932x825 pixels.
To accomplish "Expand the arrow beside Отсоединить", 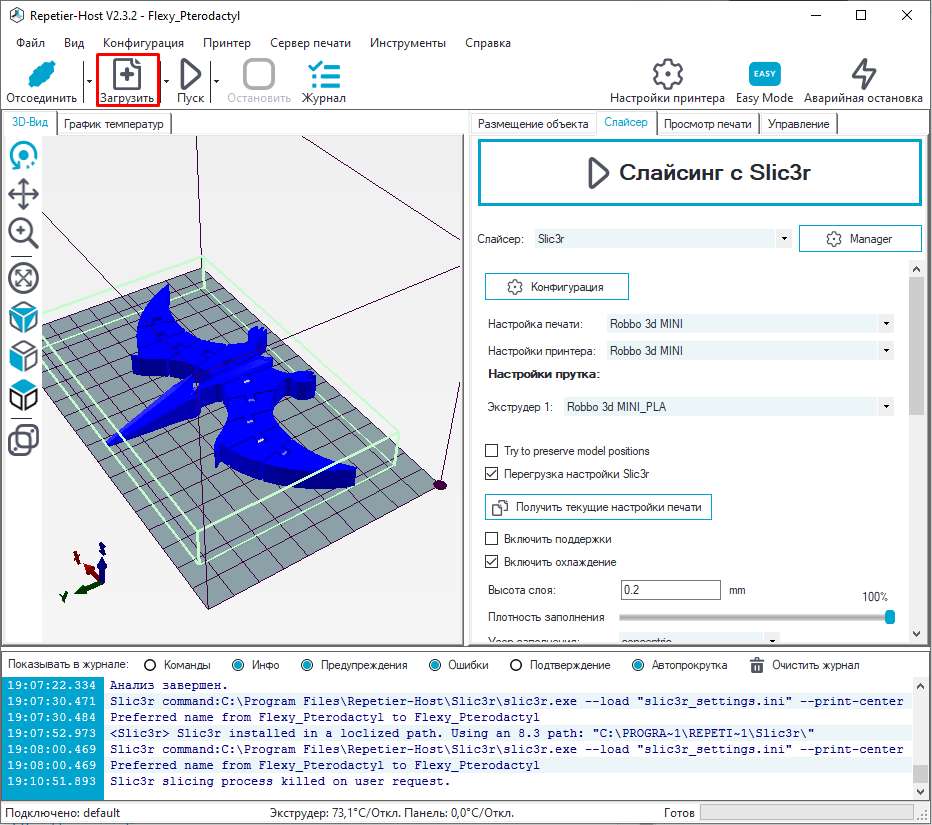I will pyautogui.click(x=89, y=81).
